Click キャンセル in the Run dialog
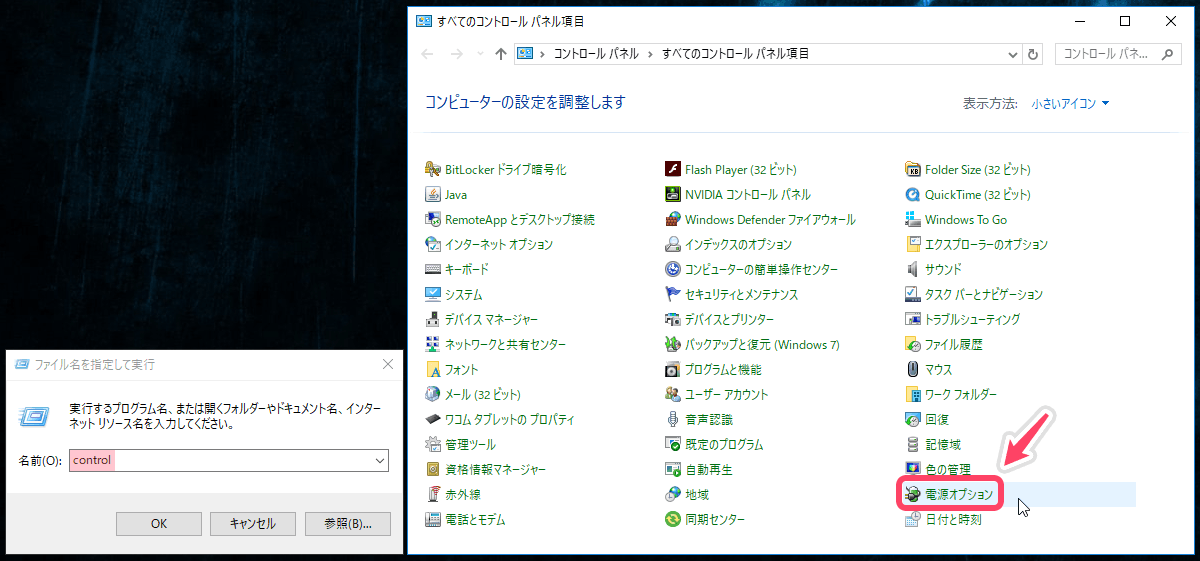 click(252, 523)
